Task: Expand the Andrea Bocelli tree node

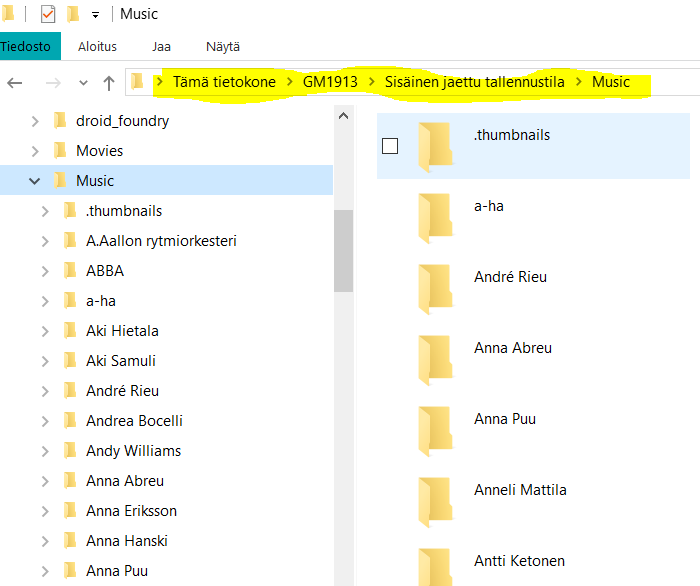Action: (45, 421)
